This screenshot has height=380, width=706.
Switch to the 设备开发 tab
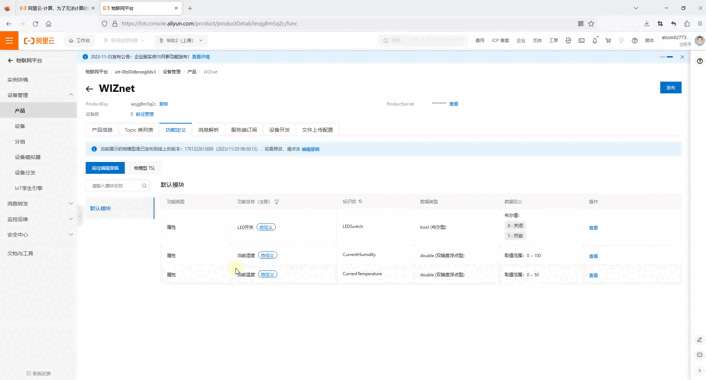tap(279, 130)
